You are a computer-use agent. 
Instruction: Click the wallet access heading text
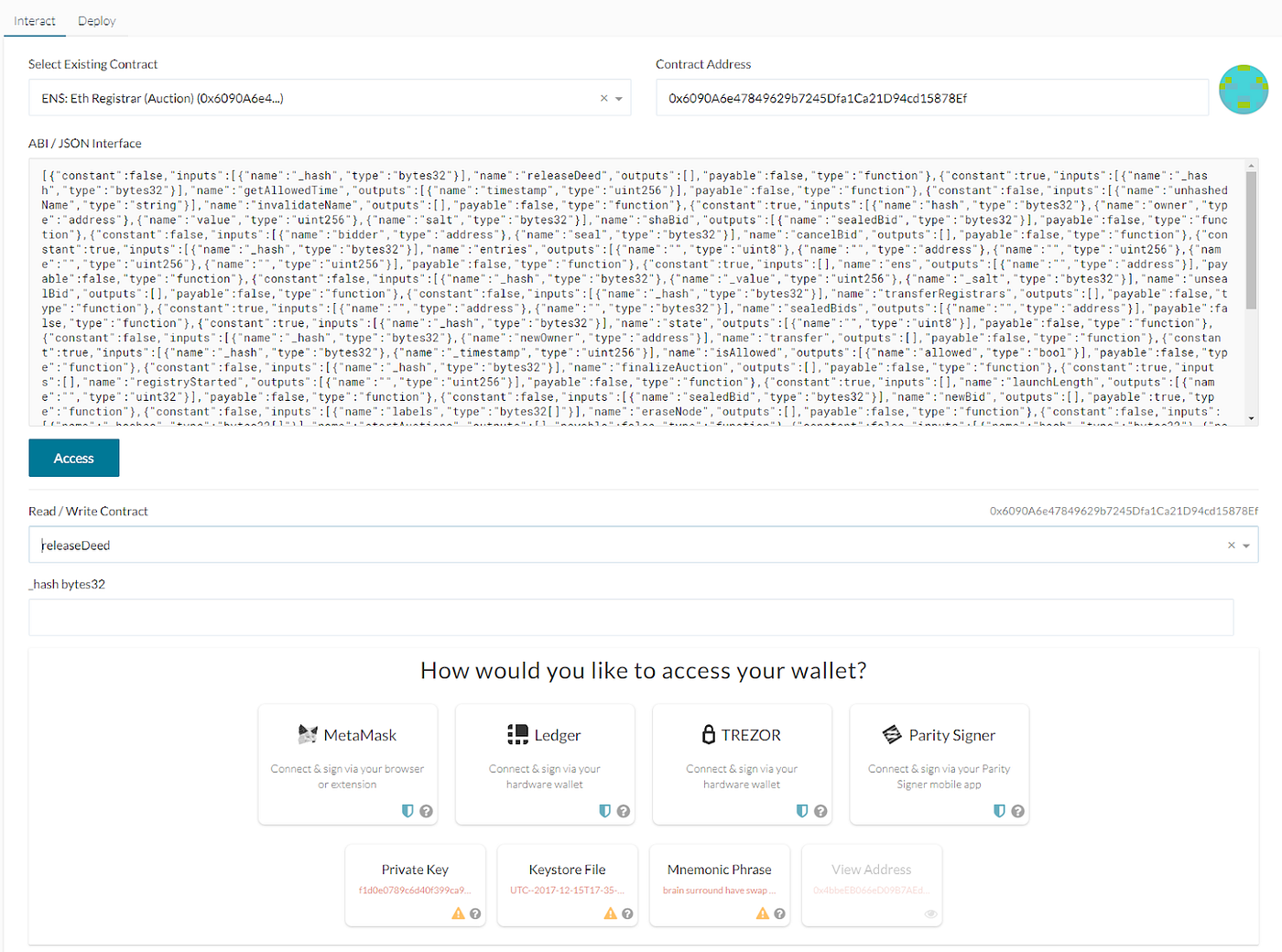(x=644, y=671)
